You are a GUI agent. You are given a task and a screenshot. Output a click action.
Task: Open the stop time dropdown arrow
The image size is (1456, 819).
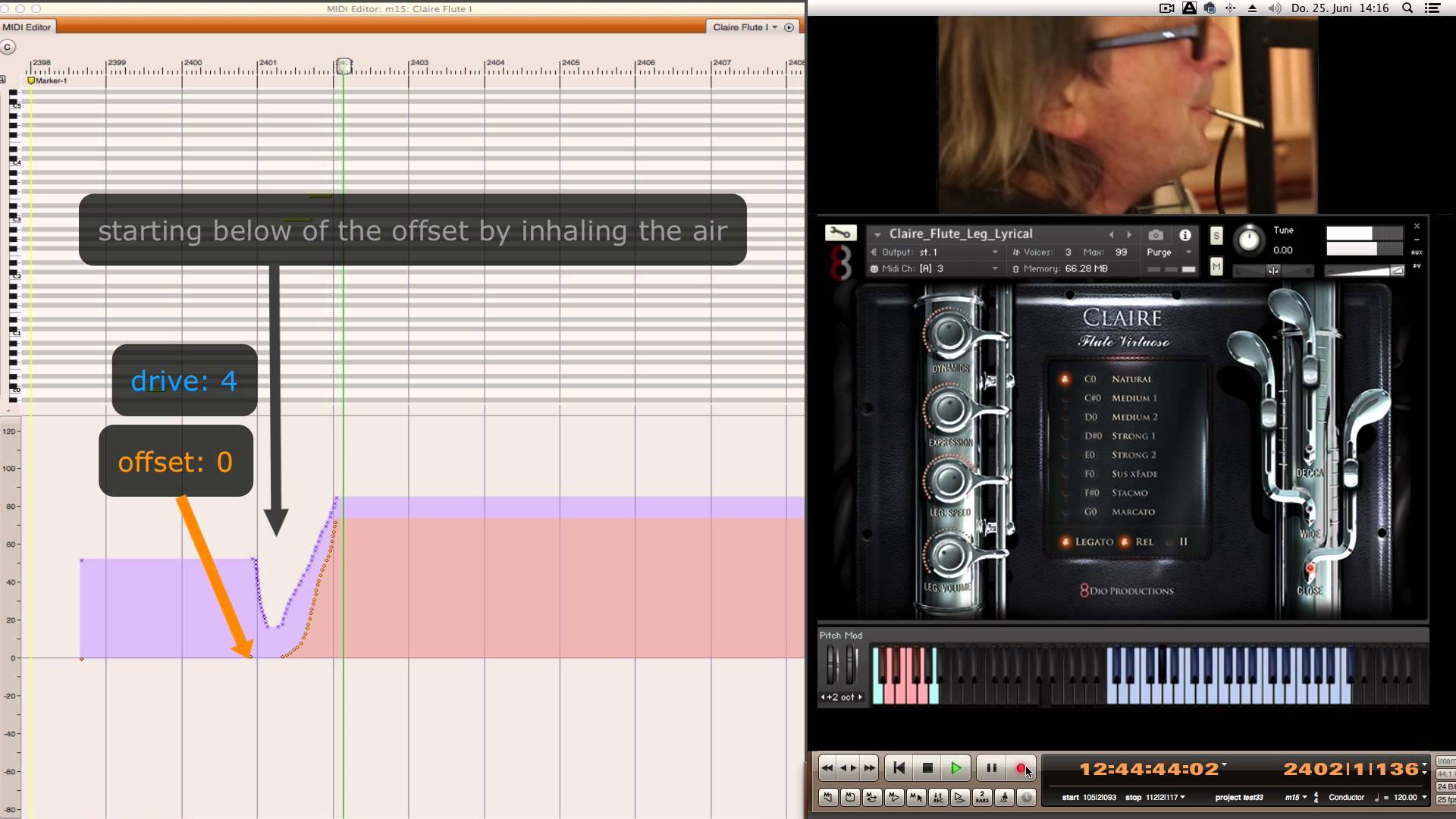[1182, 797]
